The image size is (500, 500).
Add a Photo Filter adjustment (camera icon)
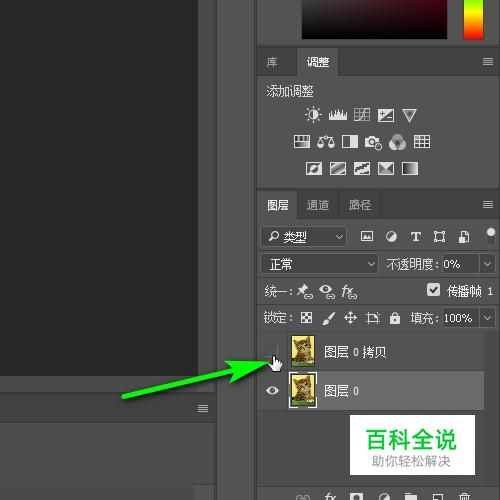pos(373,142)
